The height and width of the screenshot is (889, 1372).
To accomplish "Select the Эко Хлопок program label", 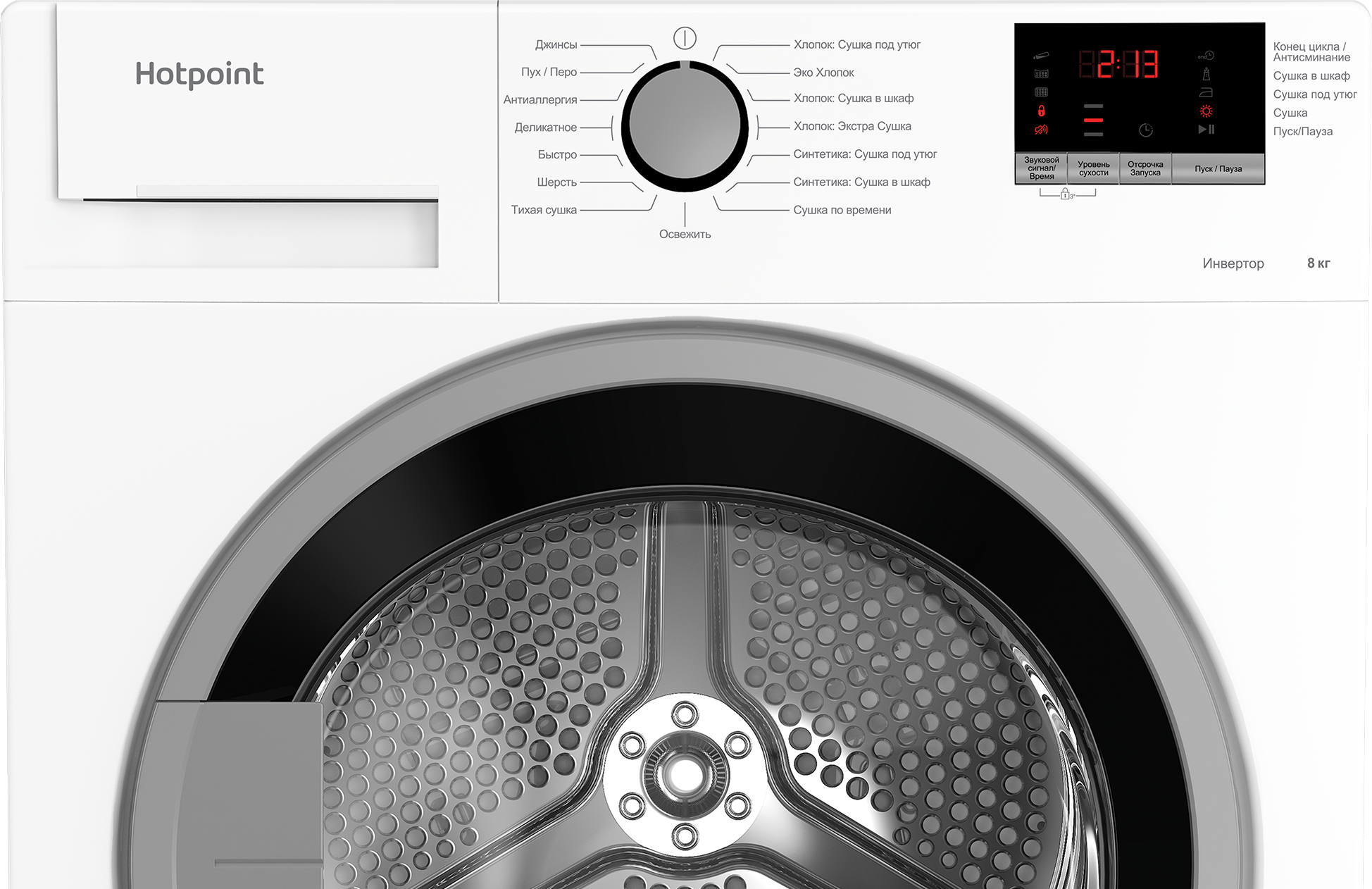I will (x=823, y=72).
